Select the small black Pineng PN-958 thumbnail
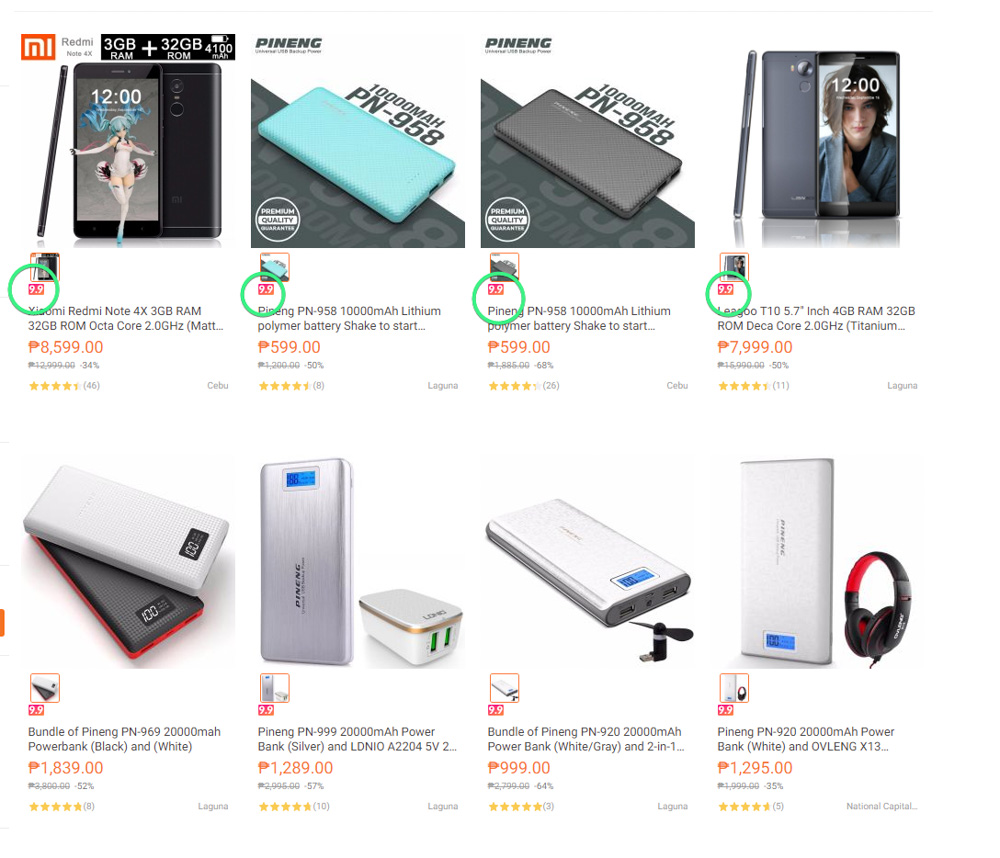Viewport: 1000px width, 858px height. [x=504, y=267]
